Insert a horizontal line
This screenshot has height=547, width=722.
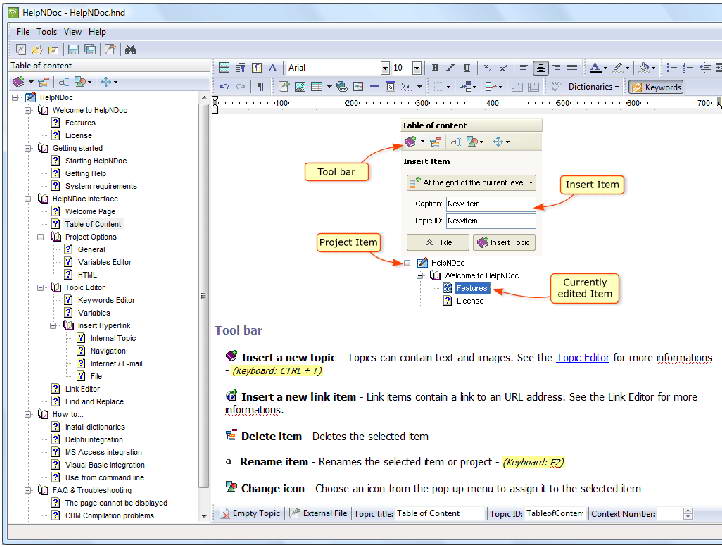click(x=374, y=86)
